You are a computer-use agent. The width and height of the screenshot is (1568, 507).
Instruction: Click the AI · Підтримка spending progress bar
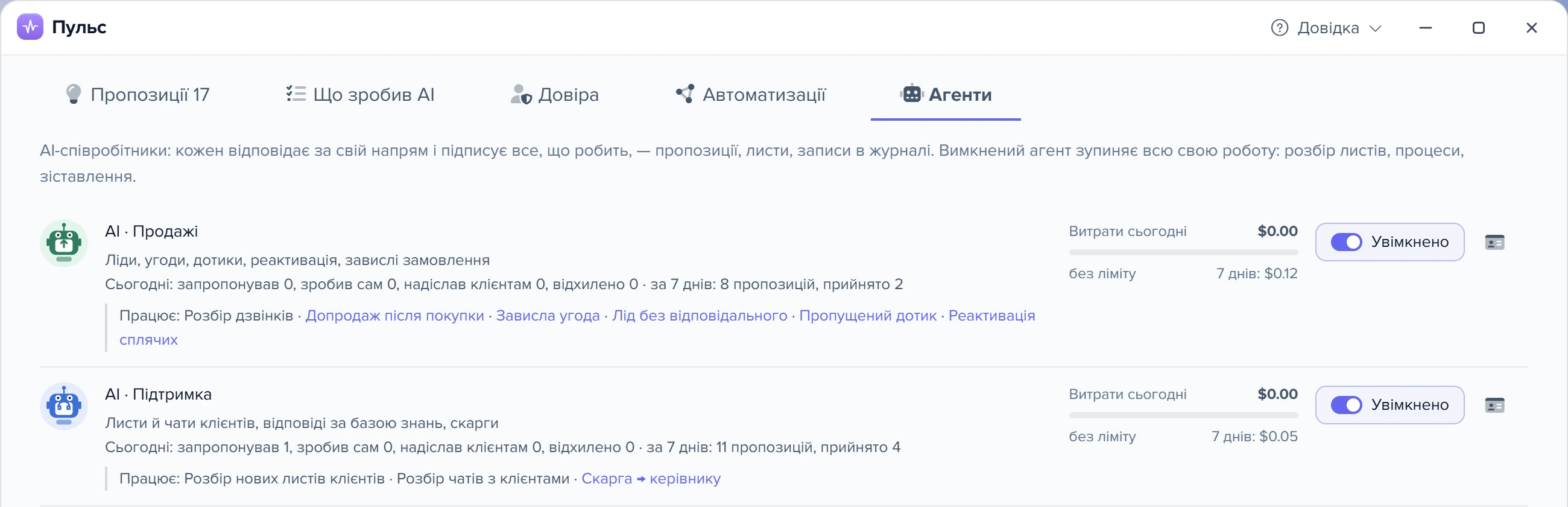[1183, 416]
